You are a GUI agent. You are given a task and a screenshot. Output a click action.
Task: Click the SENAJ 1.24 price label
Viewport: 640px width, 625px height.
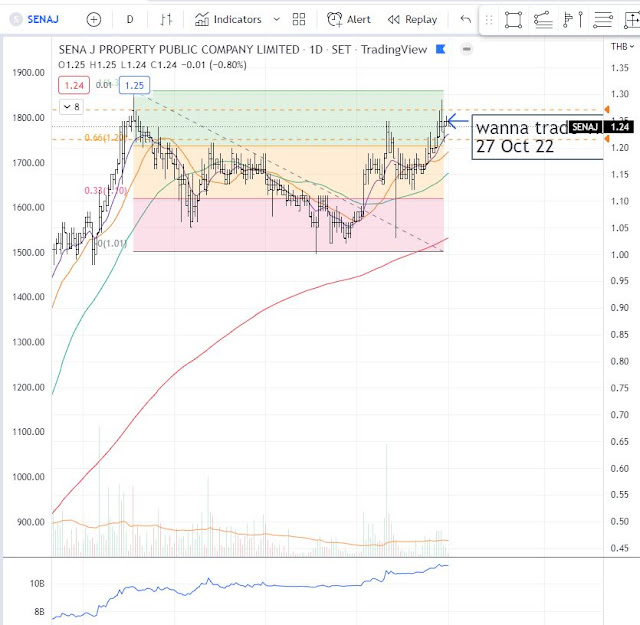pos(601,127)
